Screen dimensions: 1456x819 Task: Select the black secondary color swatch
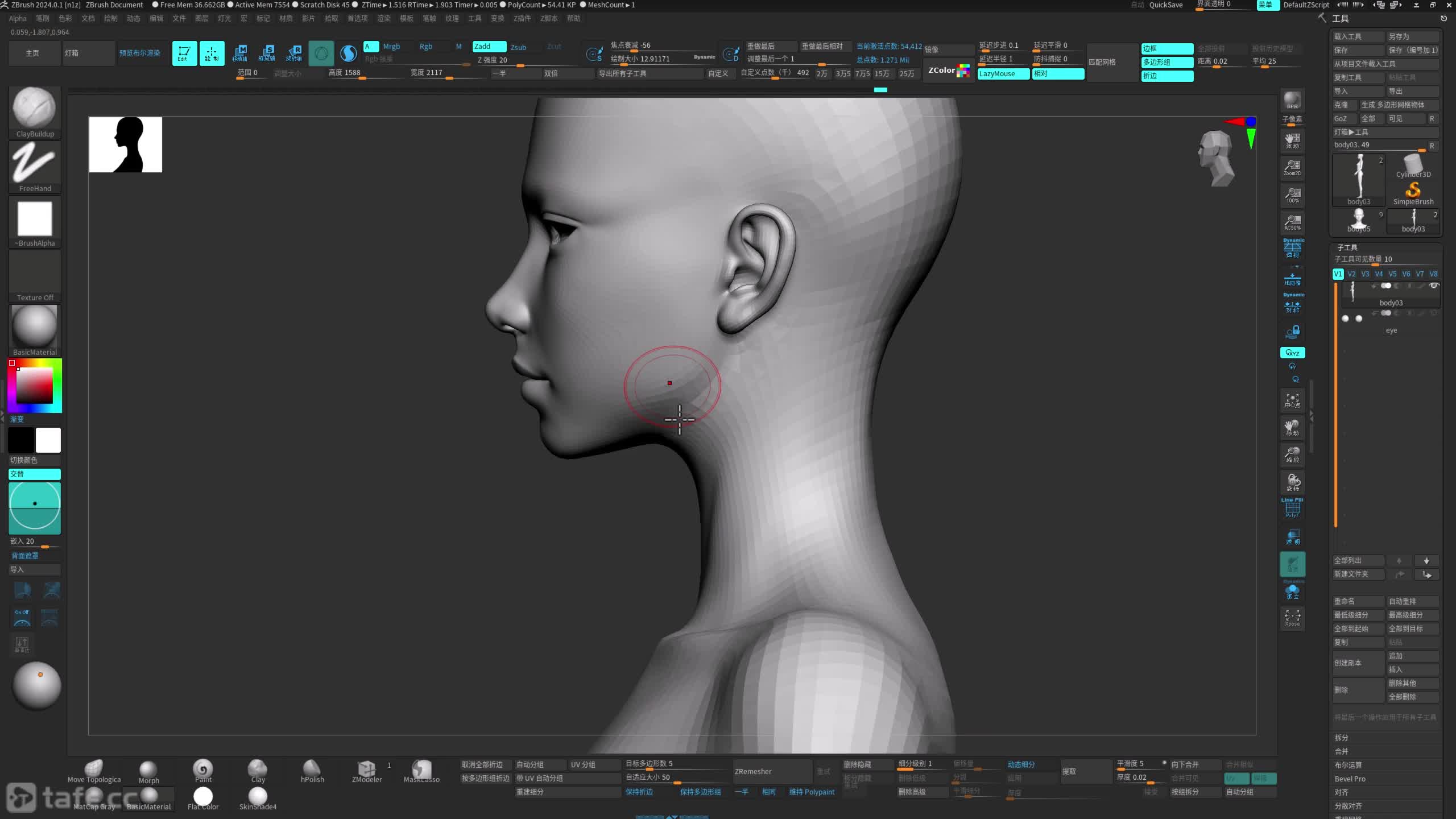21,440
